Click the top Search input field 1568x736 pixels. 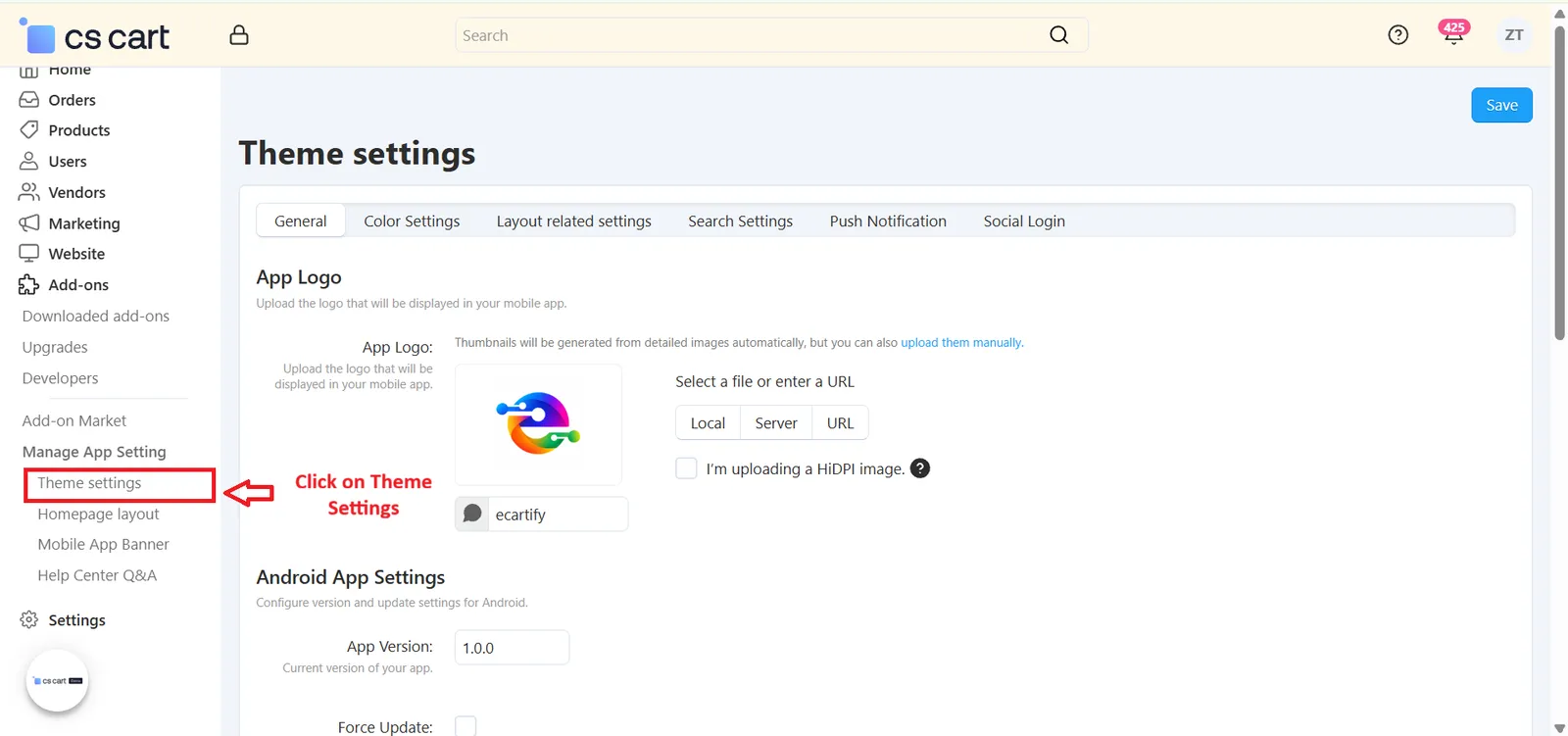771,35
